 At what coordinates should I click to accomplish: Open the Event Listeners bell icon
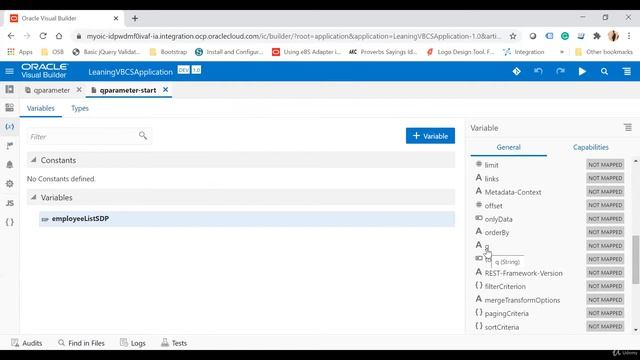(9, 164)
